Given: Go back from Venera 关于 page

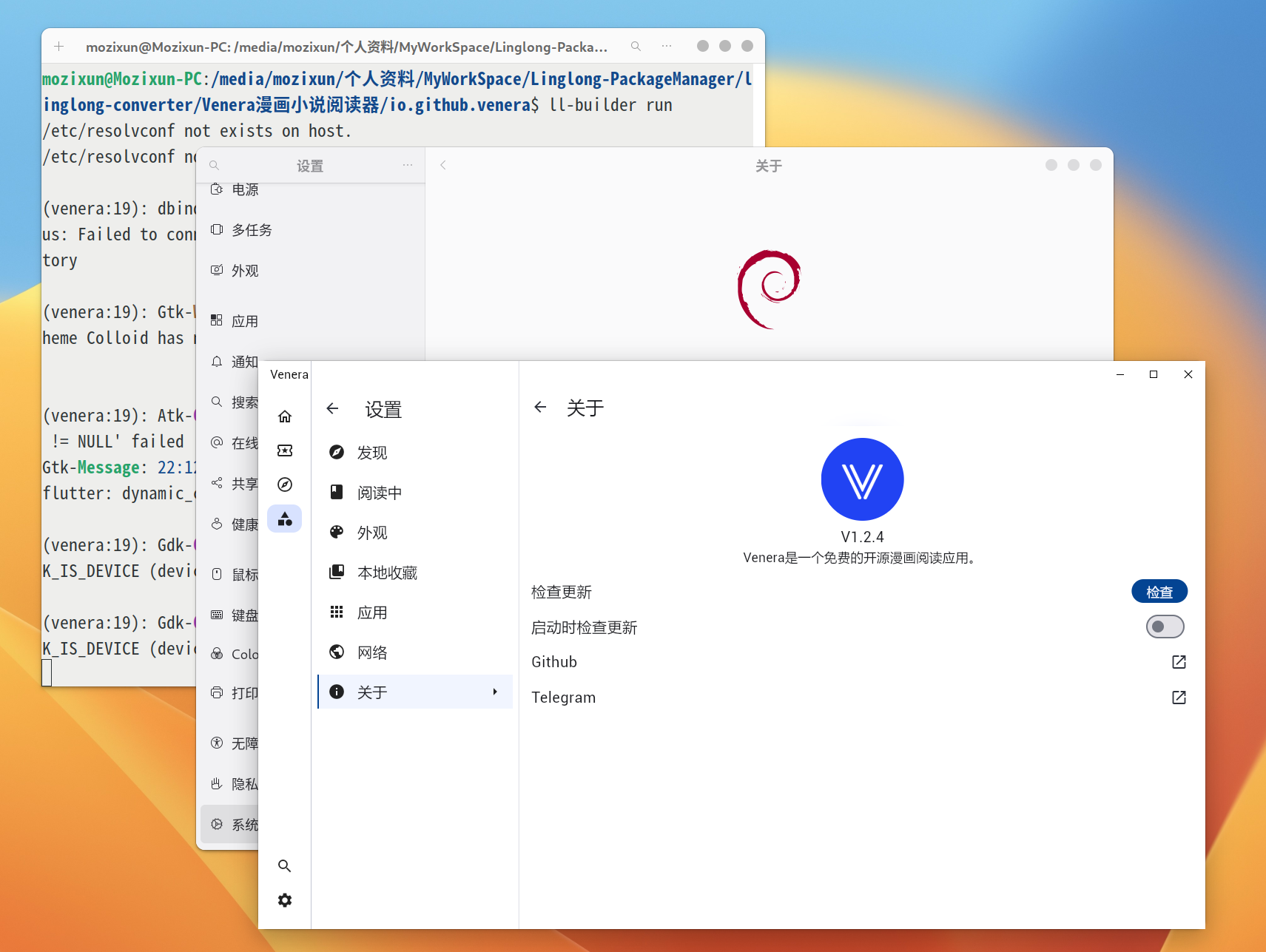Looking at the screenshot, I should tap(540, 407).
